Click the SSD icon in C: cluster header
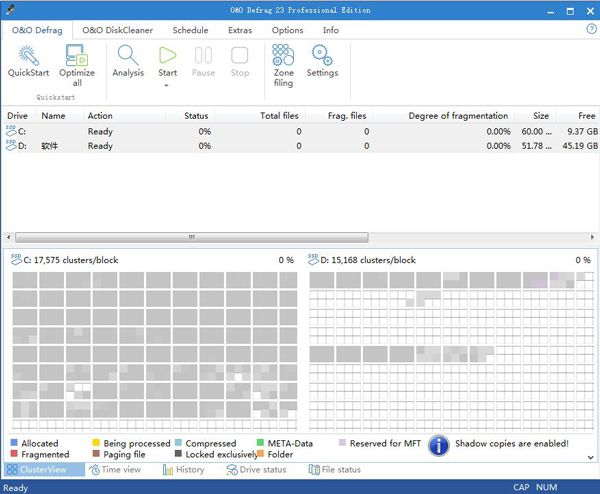 16,259
